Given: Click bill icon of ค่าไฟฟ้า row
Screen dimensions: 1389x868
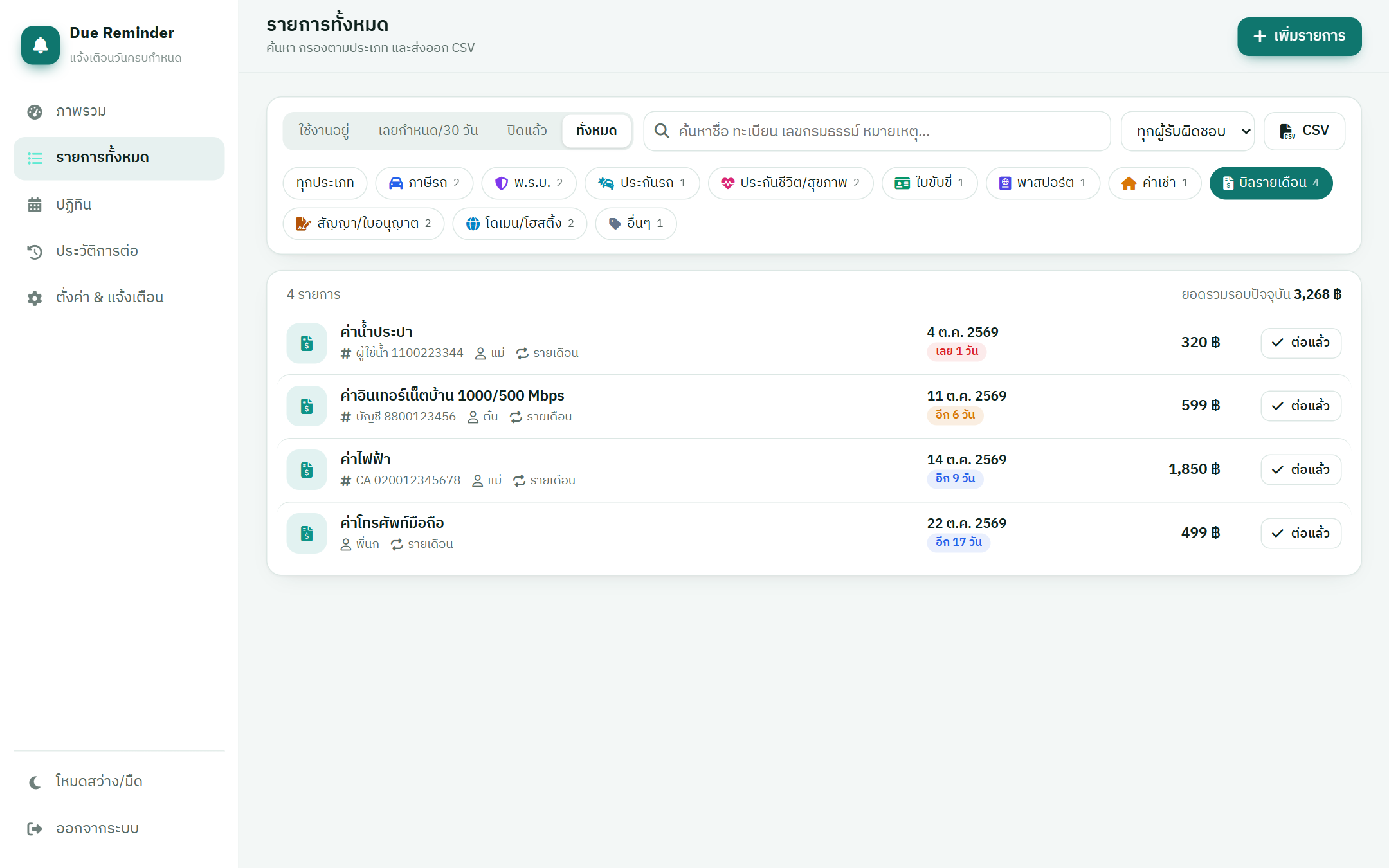Looking at the screenshot, I should (x=307, y=470).
